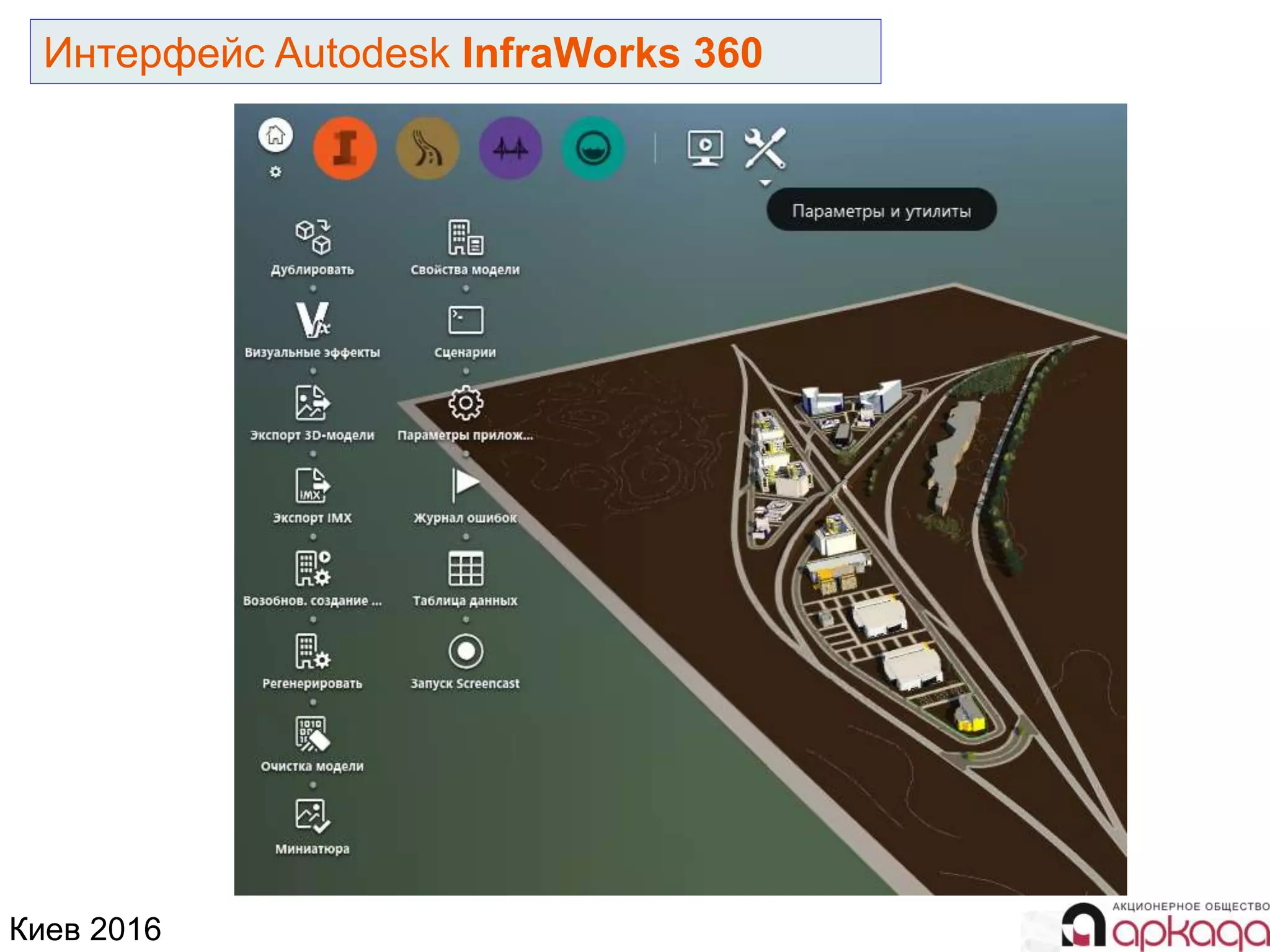1270x952 pixels.
Task: Start the Запуск Screencast record icon
Action: [x=466, y=651]
